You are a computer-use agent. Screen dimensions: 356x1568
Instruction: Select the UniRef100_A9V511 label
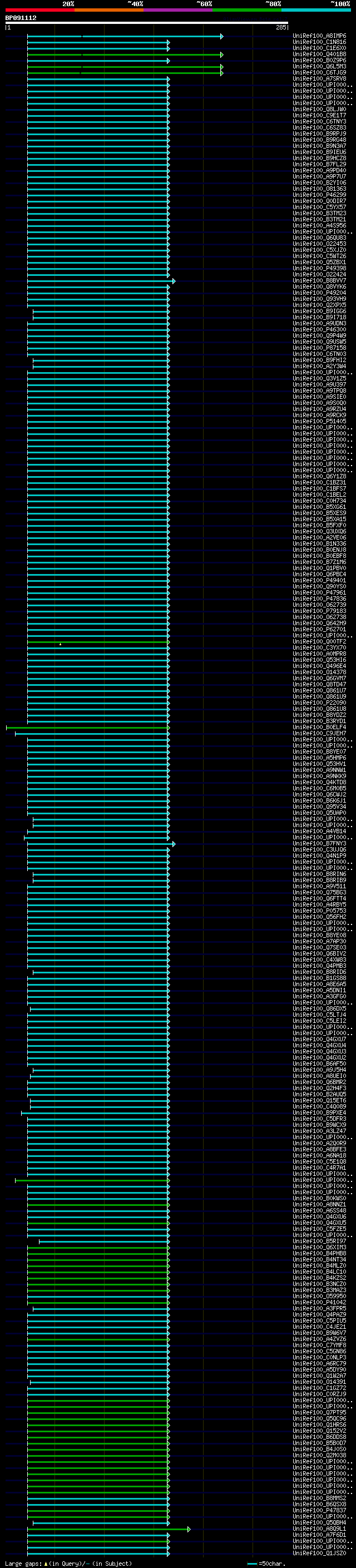[x=319, y=886]
